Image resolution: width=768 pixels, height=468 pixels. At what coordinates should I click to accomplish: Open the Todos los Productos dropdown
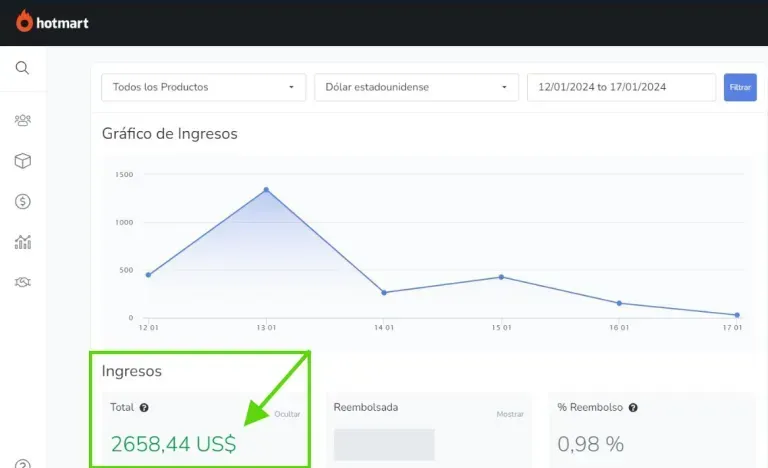(x=203, y=87)
